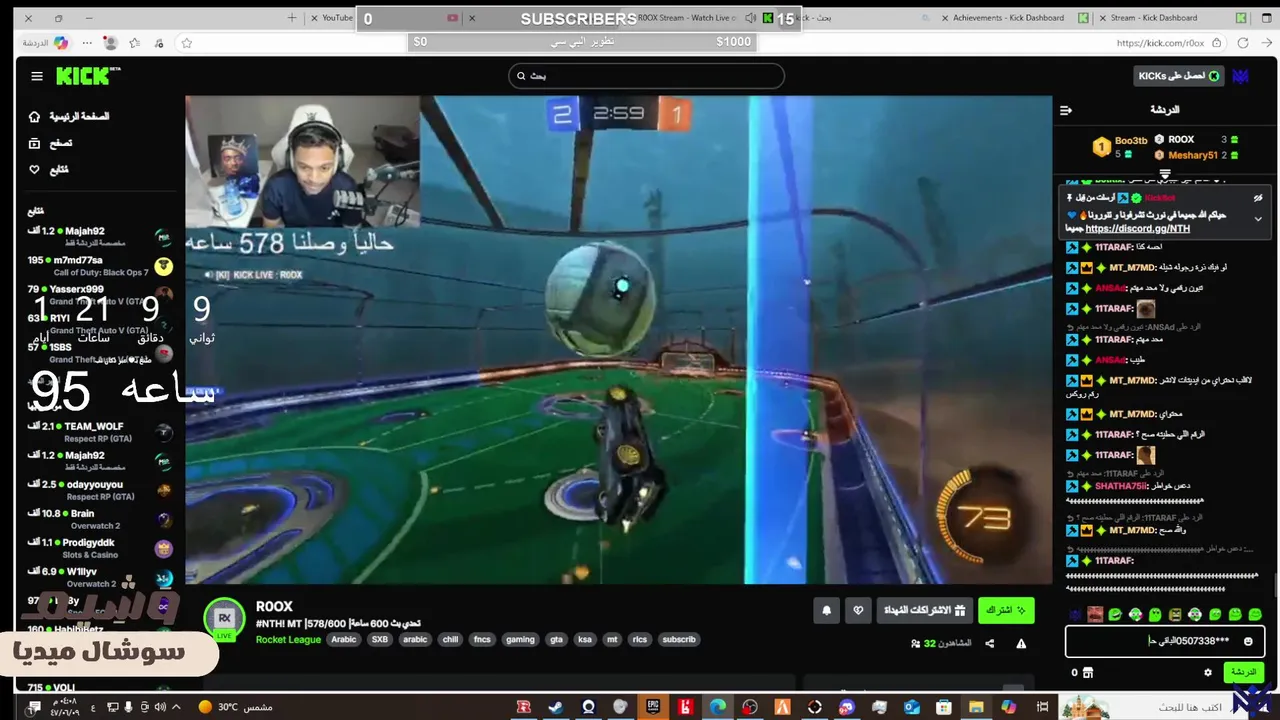
Task: Open Steam from the taskbar
Action: 555,707
